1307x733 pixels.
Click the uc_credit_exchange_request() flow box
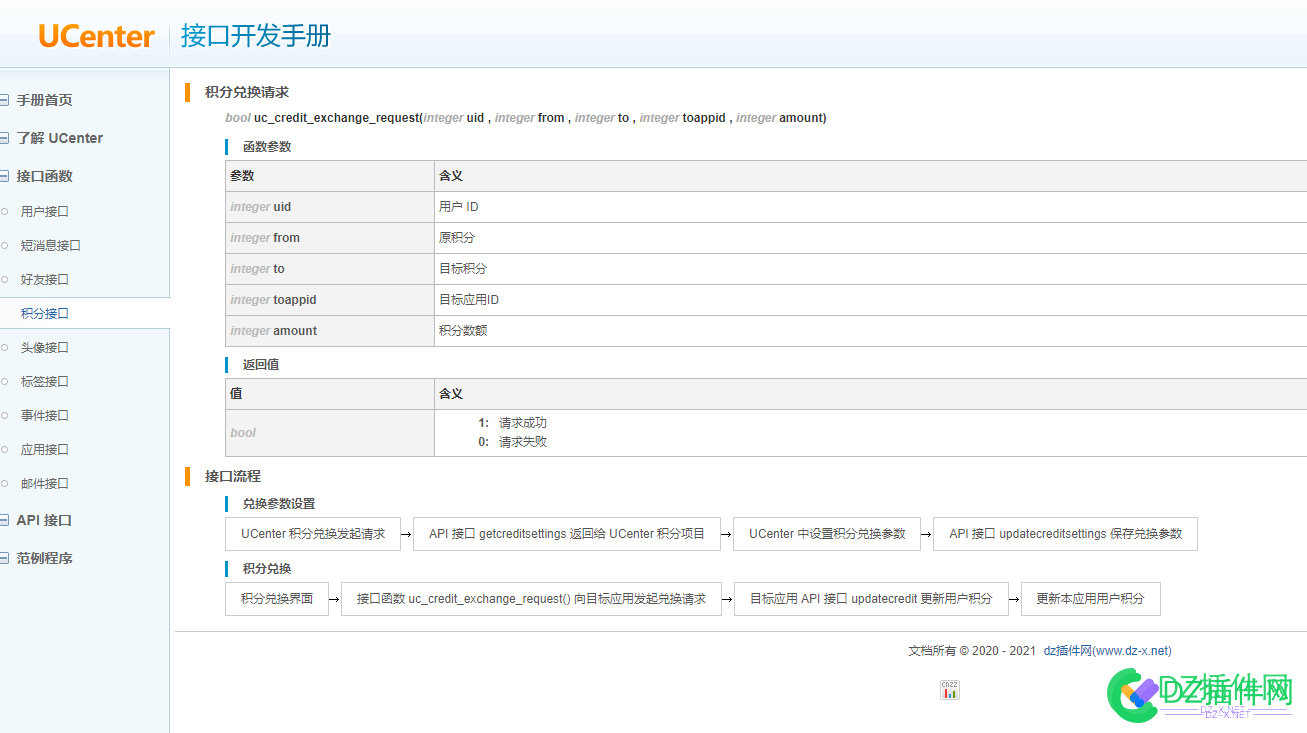click(531, 599)
